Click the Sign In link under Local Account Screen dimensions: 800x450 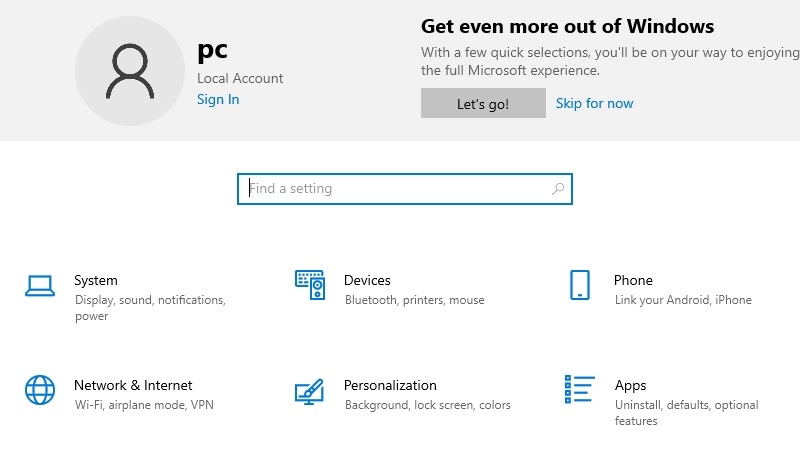(x=218, y=99)
